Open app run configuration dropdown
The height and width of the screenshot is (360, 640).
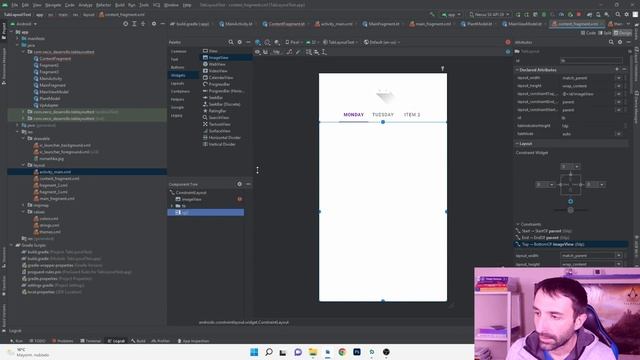(x=451, y=15)
